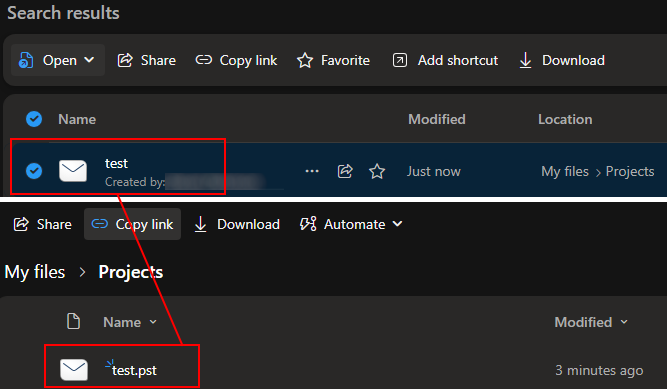Screen dimensions: 667x389
Task: Click the Location column header
Action: [565, 119]
